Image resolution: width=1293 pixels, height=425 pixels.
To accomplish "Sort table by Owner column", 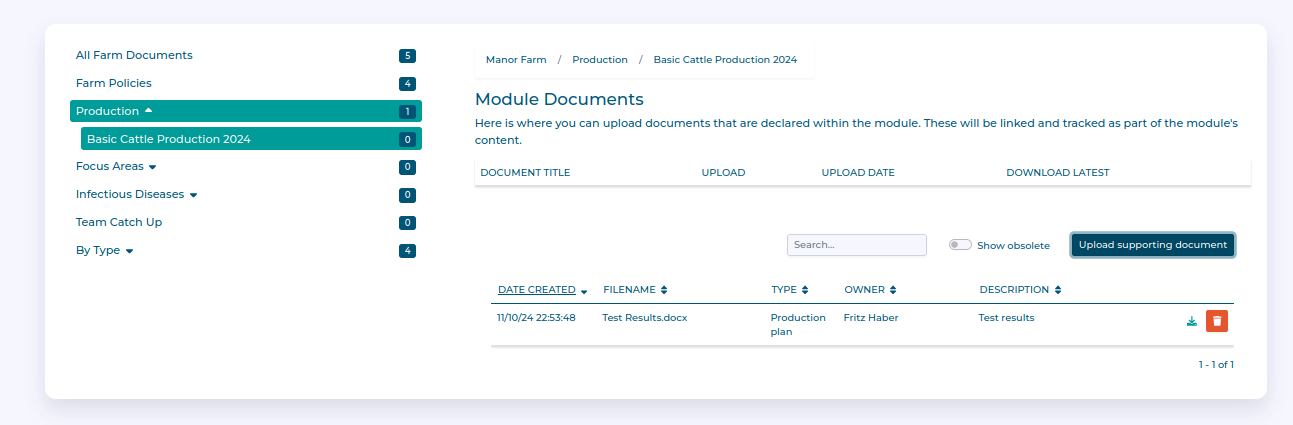I will pyautogui.click(x=893, y=290).
